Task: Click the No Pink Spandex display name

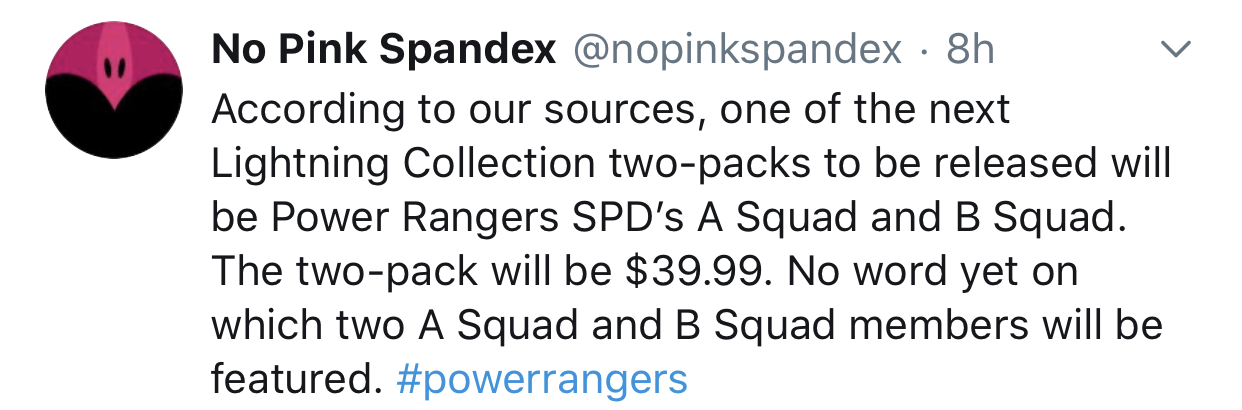Action: [384, 50]
